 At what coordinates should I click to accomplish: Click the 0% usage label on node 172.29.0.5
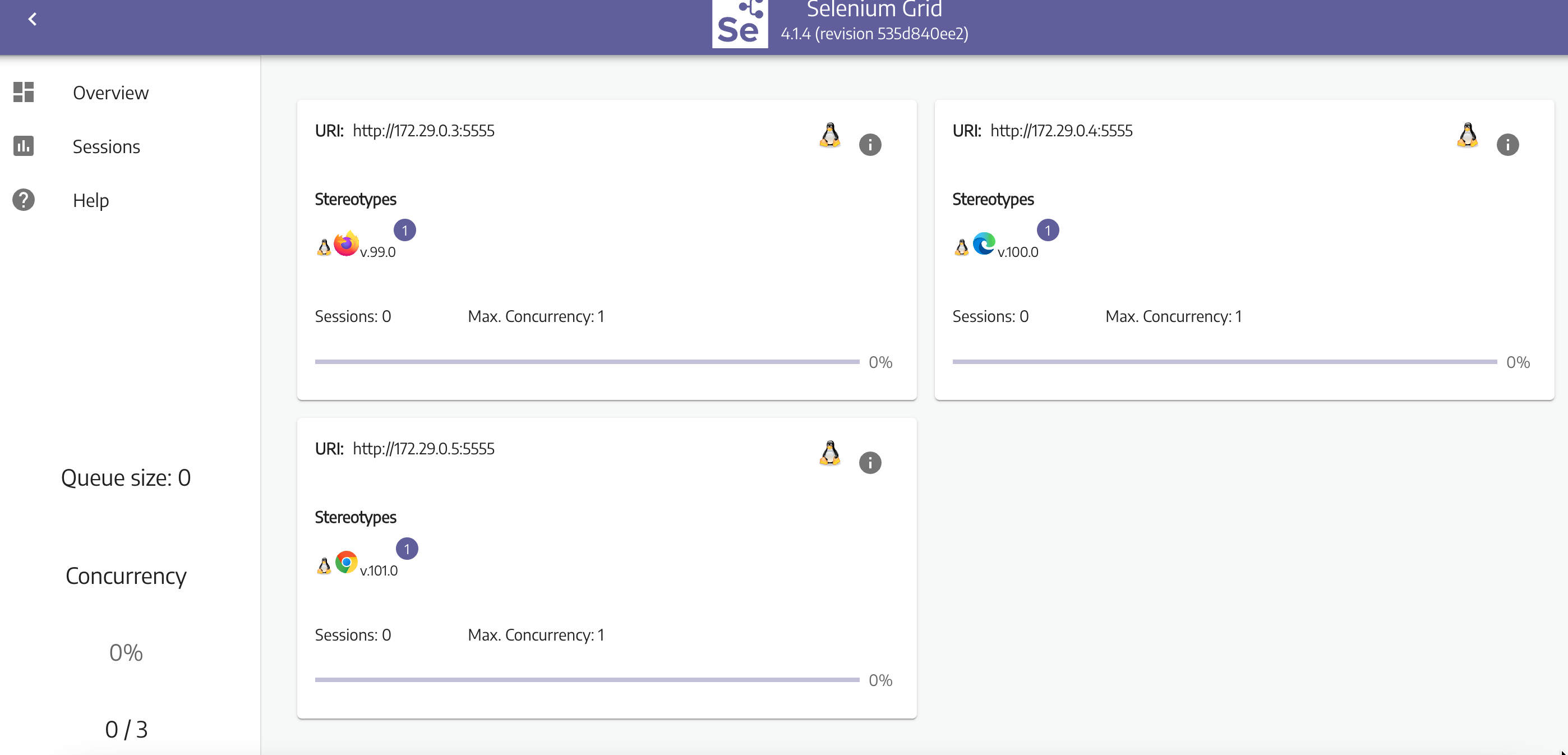[880, 681]
